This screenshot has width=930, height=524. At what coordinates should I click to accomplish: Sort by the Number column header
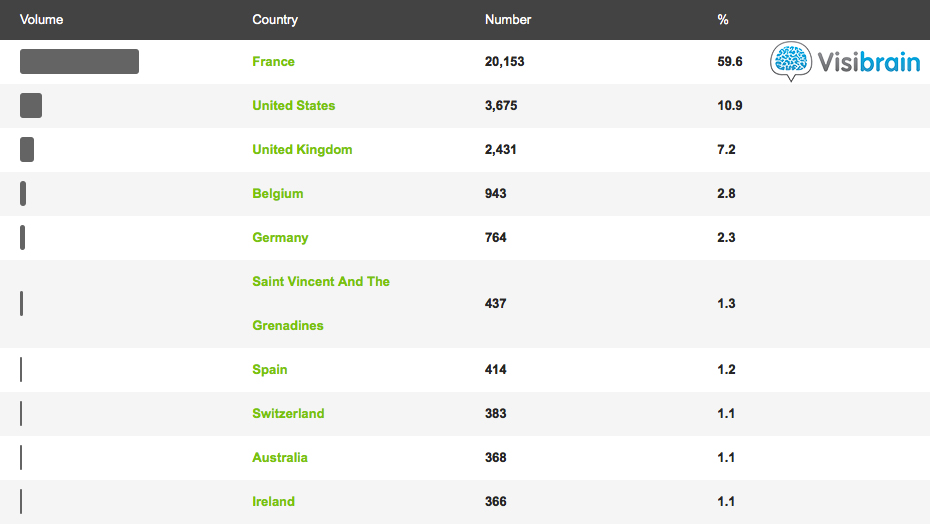pyautogui.click(x=508, y=20)
